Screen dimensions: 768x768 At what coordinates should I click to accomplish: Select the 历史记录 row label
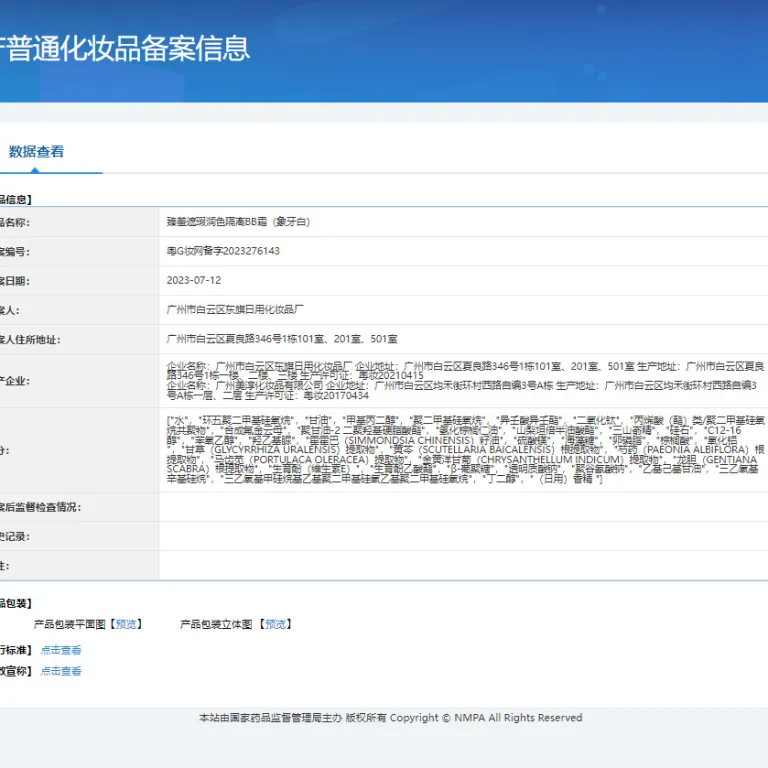15,537
